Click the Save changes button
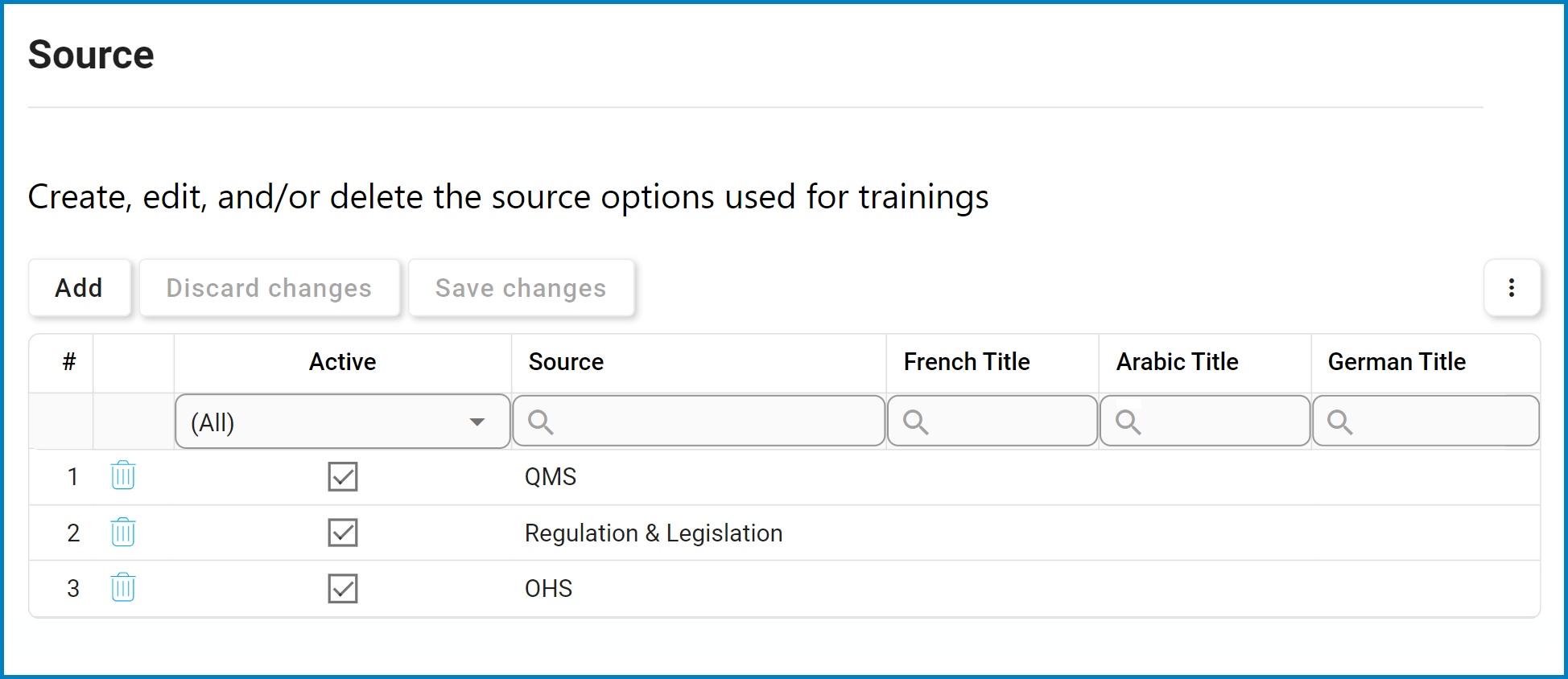 point(521,288)
